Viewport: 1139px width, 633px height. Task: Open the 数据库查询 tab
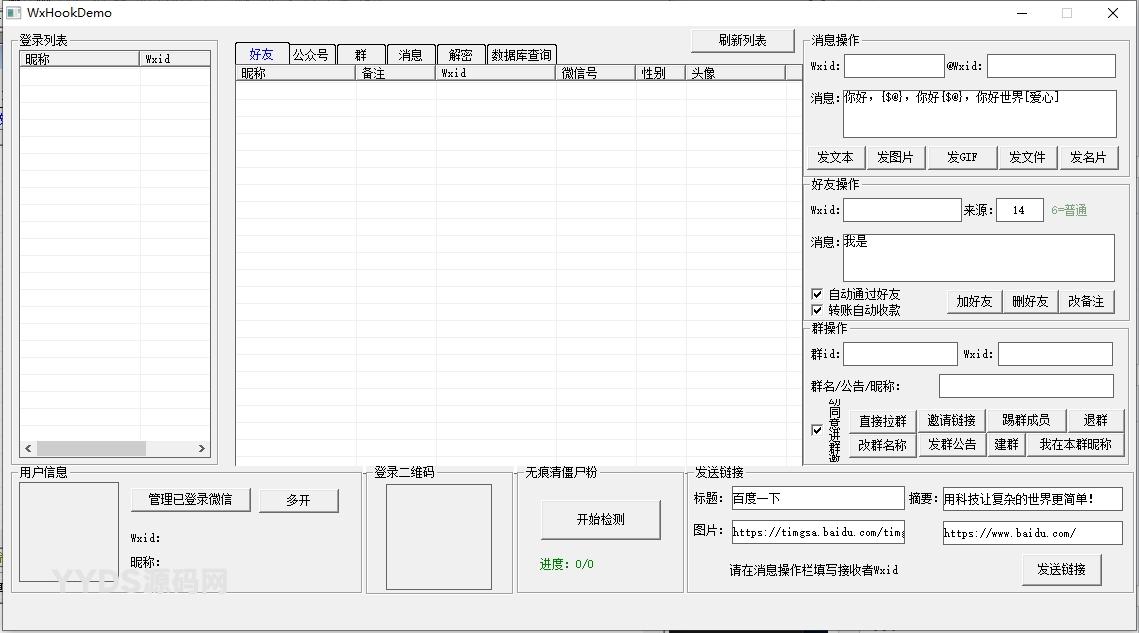click(x=521, y=55)
